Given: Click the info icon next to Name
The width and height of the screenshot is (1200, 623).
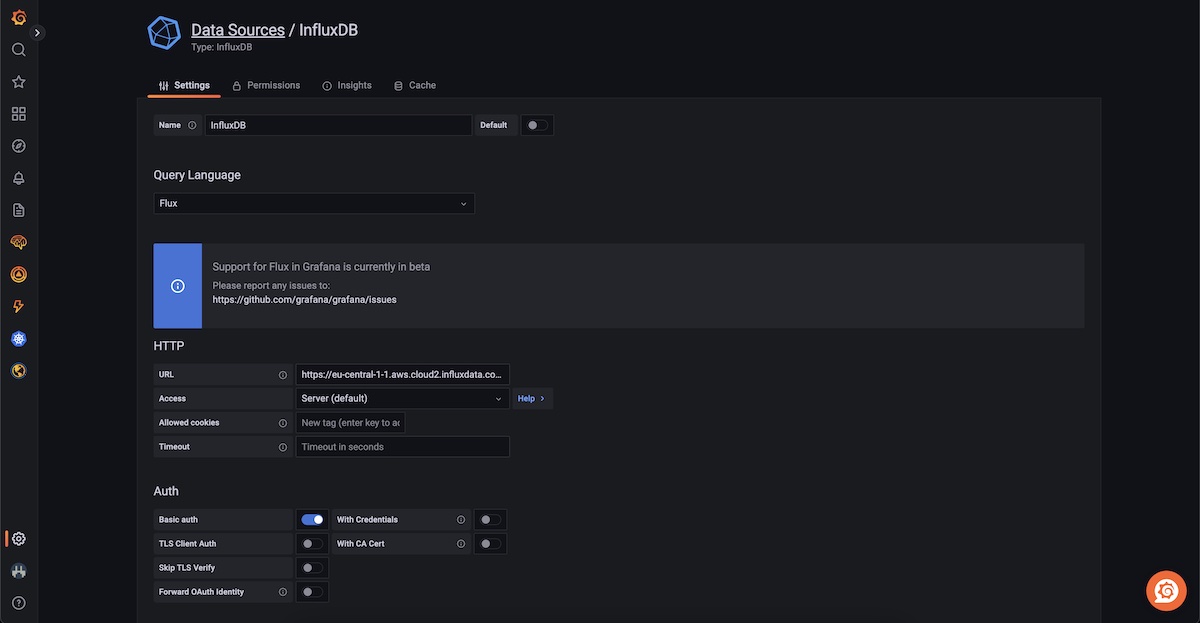Looking at the screenshot, I should pyautogui.click(x=192, y=125).
